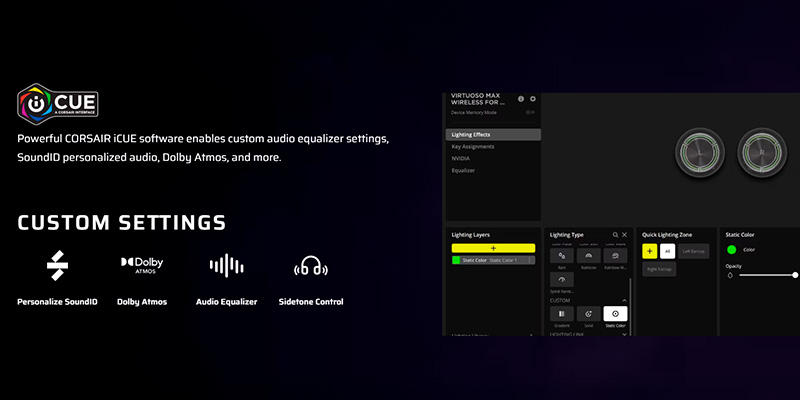Click the iCUE logo badge
The image size is (800, 400).
pyautogui.click(x=58, y=104)
